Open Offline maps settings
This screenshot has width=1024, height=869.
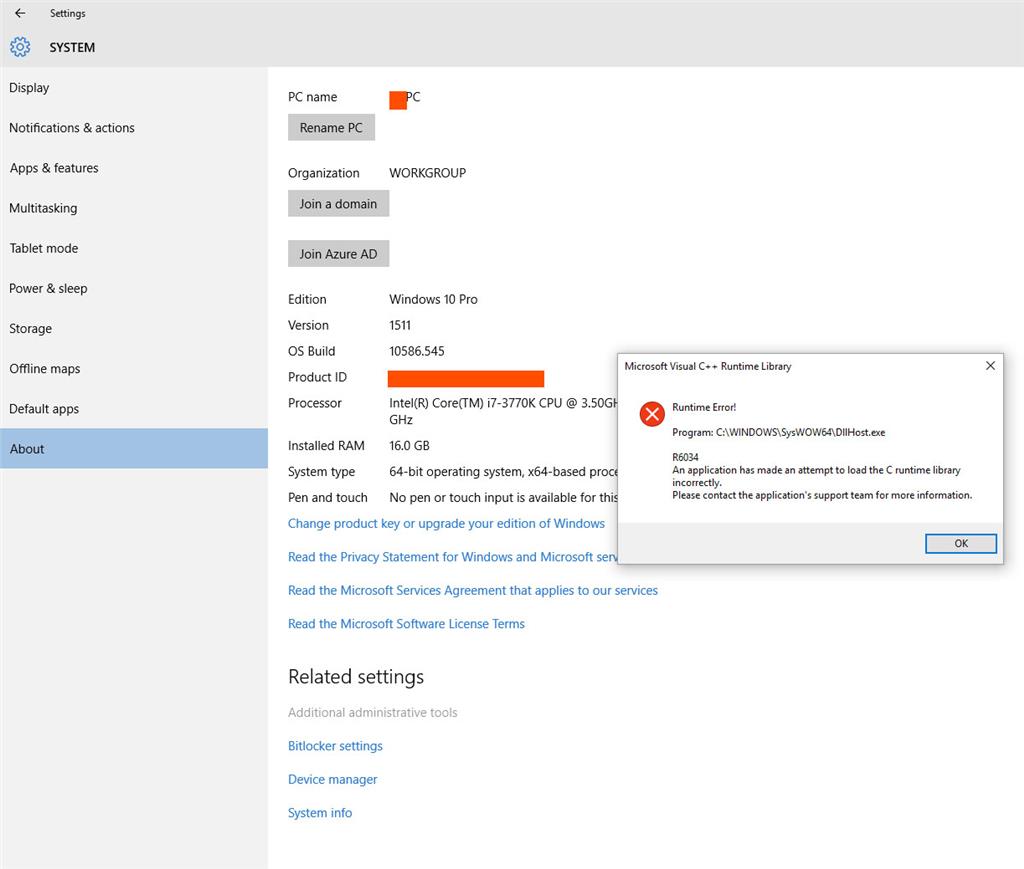click(134, 369)
